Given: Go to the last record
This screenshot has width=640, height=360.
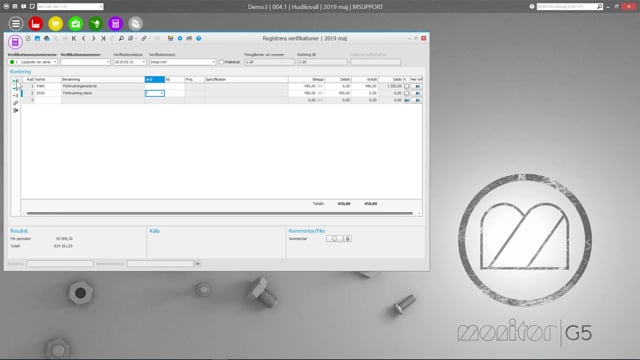Looking at the screenshot, I should pos(103,38).
